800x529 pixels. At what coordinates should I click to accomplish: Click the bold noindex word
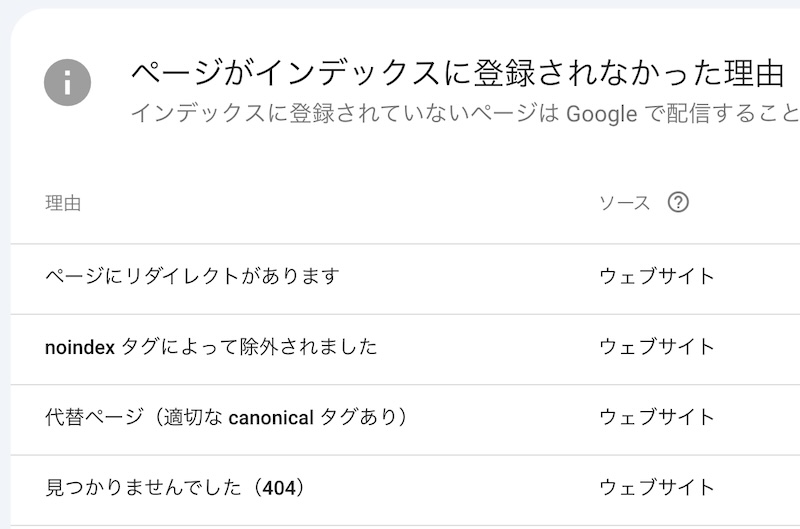(80, 348)
